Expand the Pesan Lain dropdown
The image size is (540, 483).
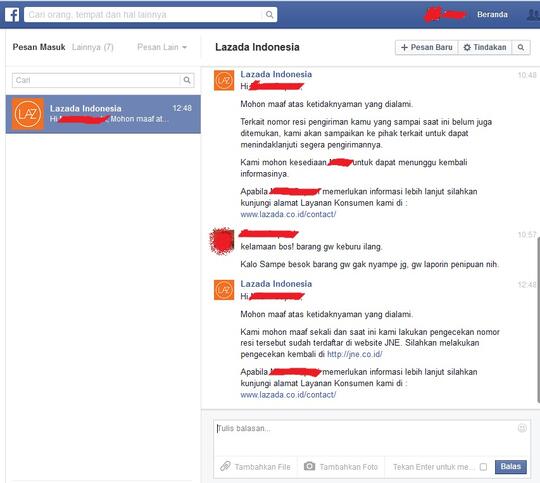coord(162,47)
